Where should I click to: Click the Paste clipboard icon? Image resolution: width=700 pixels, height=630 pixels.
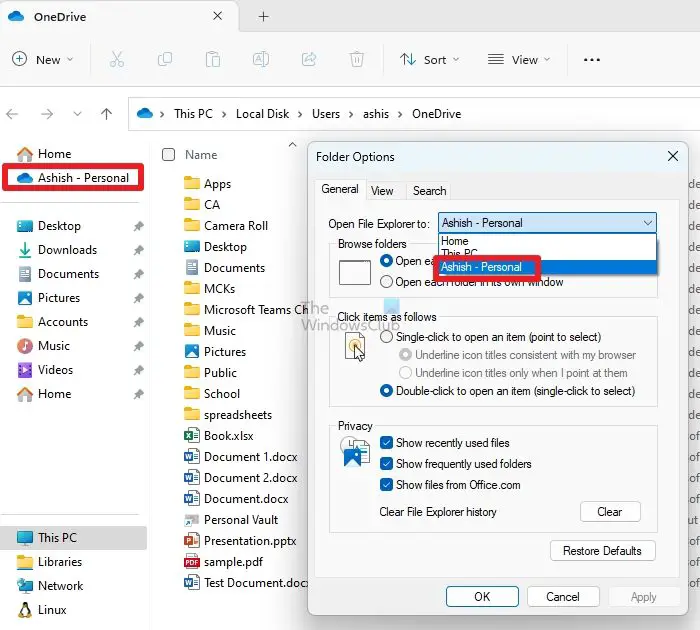(x=212, y=59)
